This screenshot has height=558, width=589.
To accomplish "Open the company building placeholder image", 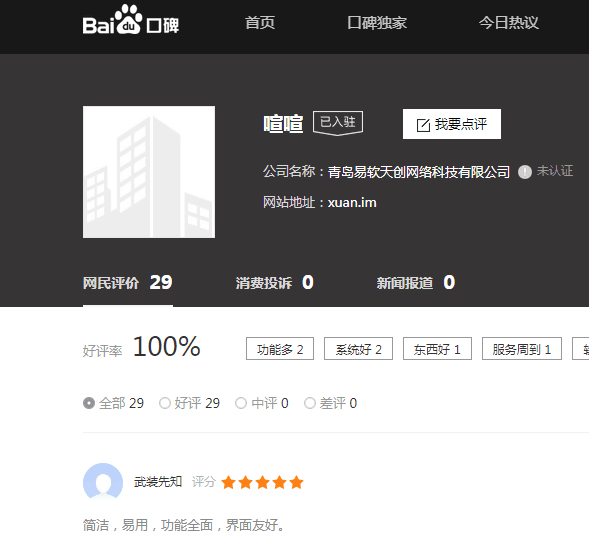I will (149, 172).
